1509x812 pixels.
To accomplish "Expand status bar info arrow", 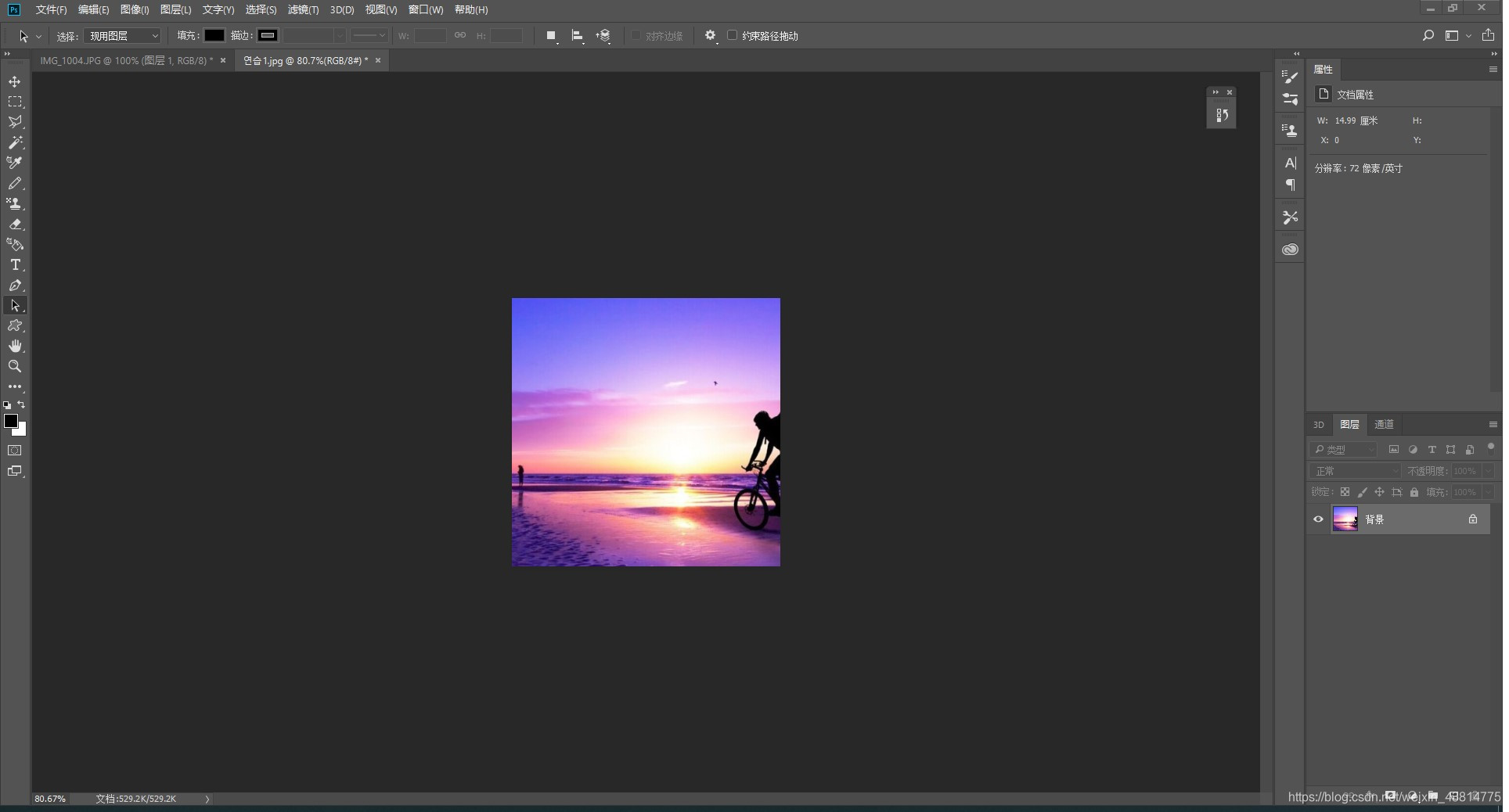I will point(207,799).
